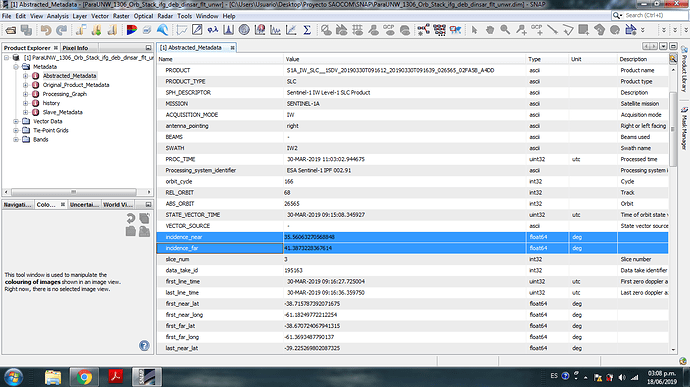Click the metadata table vertical scrollbar

[x=673, y=130]
